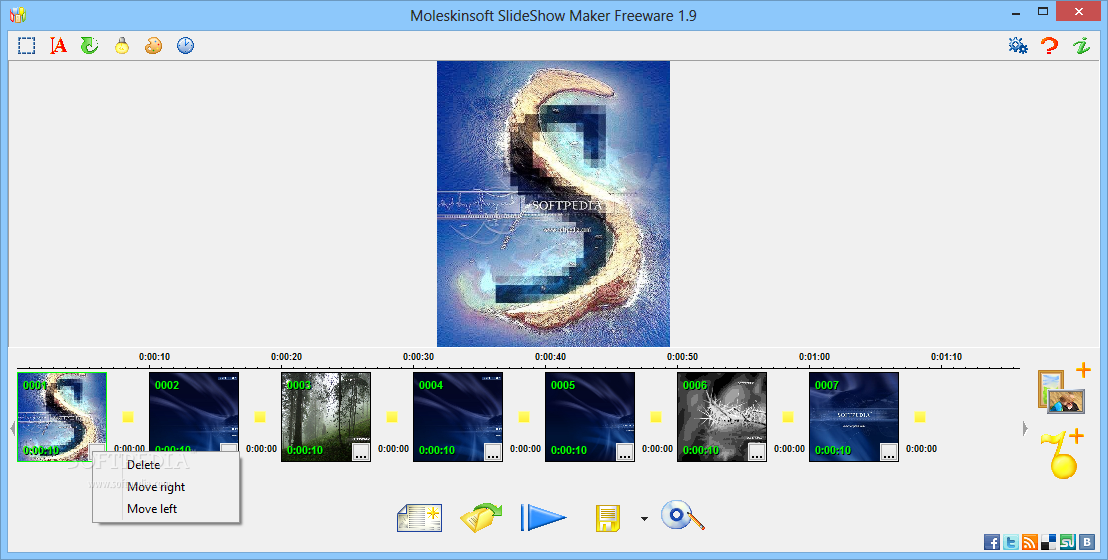Save the project with the yellow floppy icon

[608, 518]
